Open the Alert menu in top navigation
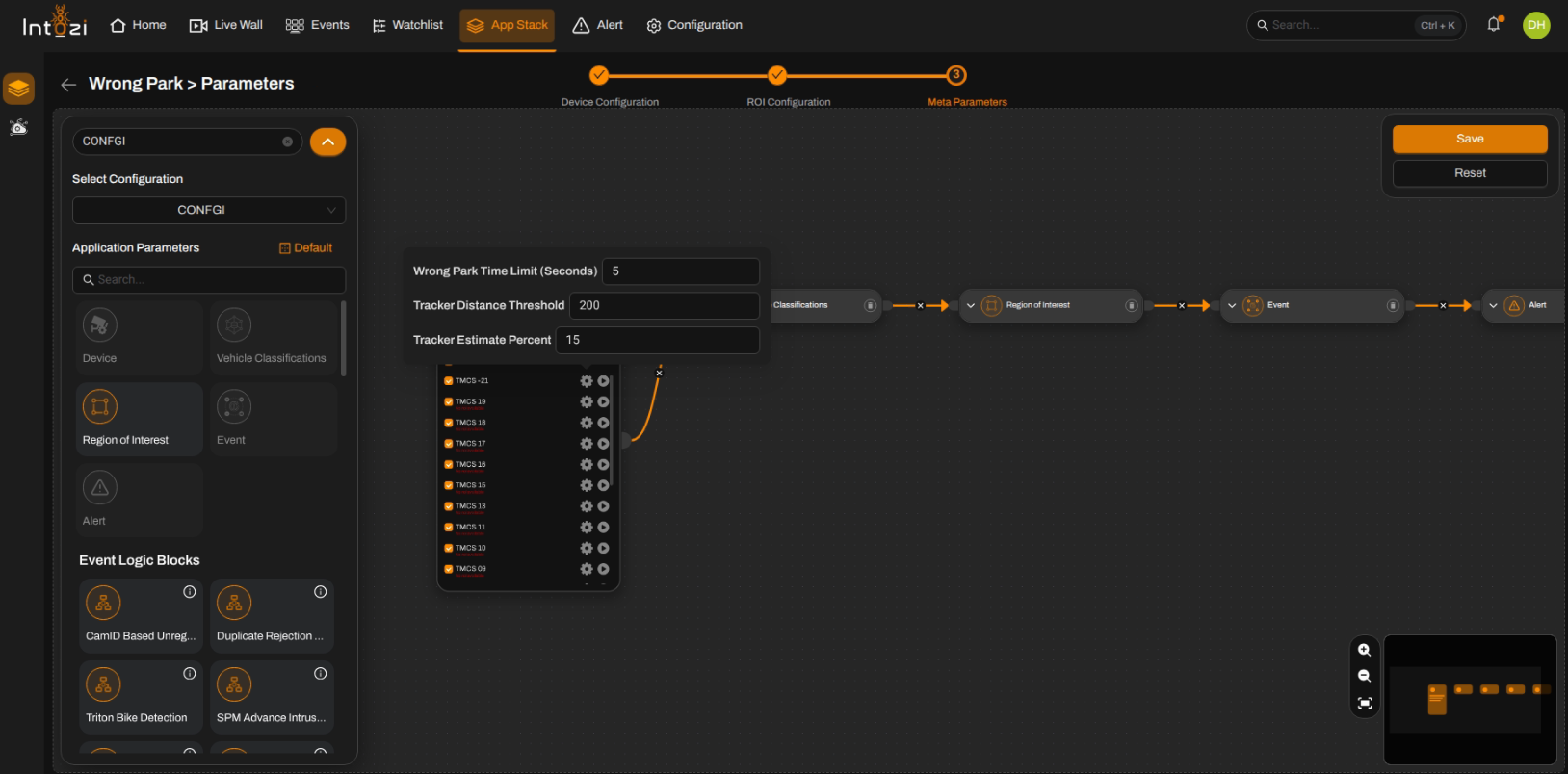The width and height of the screenshot is (1568, 774). [598, 25]
